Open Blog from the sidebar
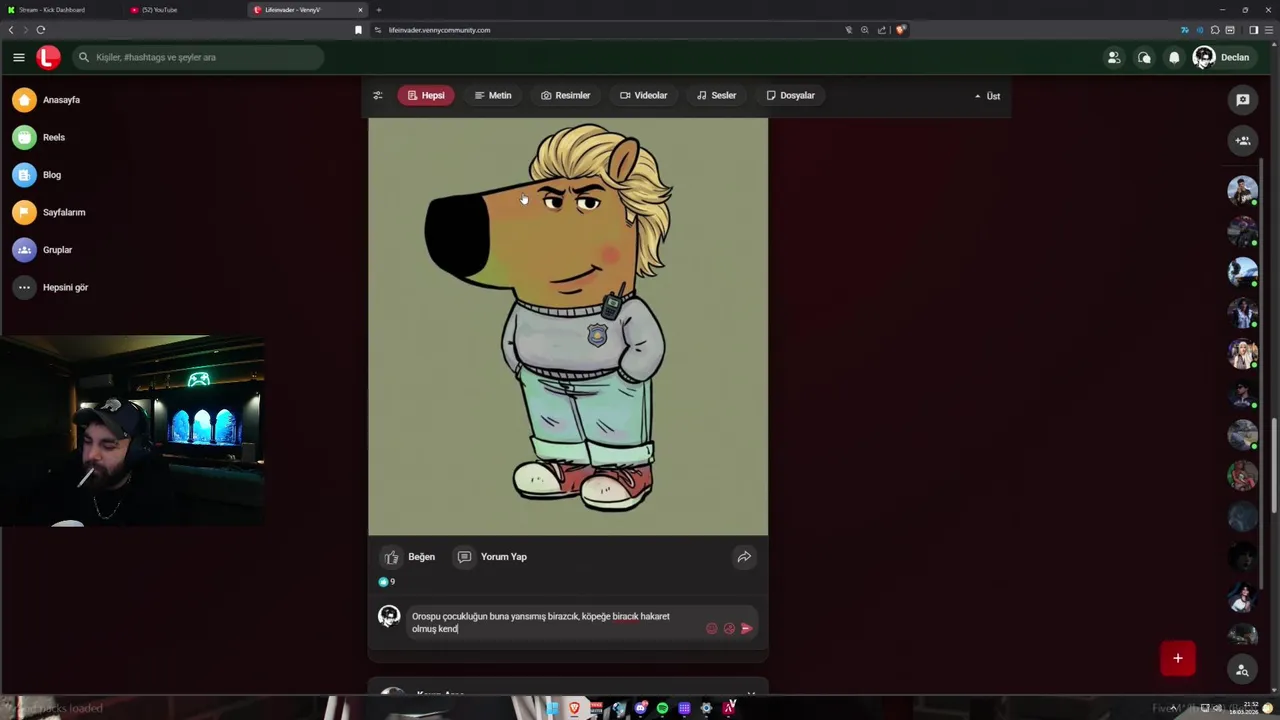This screenshot has width=1280, height=720. (x=37, y=175)
